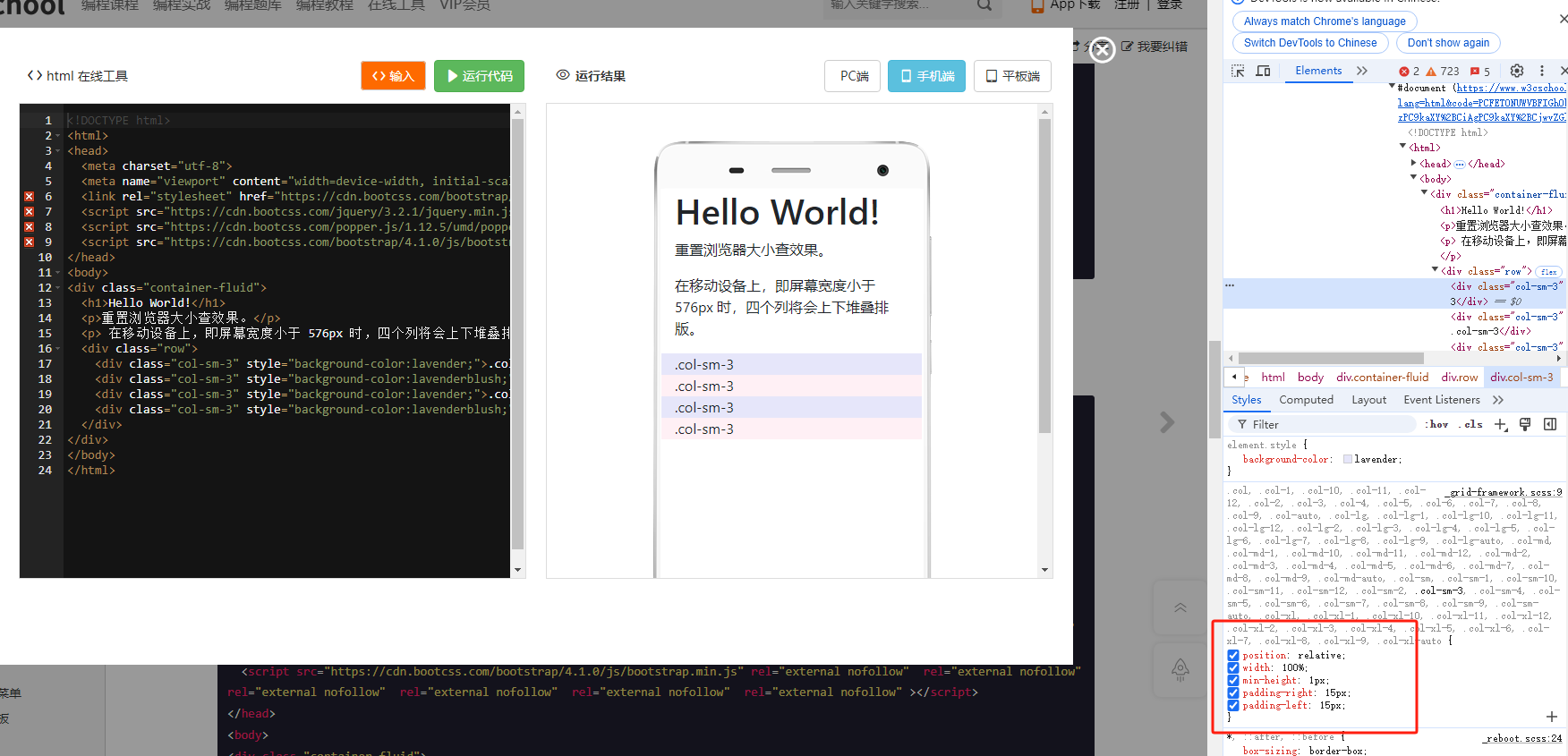Fold code at line 16 div row

58,349
